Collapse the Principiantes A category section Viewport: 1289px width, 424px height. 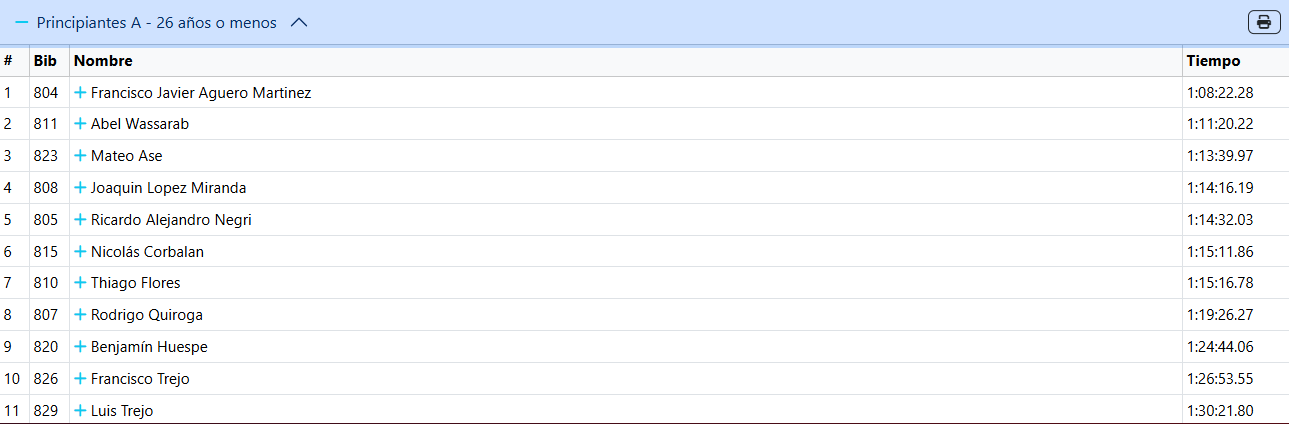point(298,23)
